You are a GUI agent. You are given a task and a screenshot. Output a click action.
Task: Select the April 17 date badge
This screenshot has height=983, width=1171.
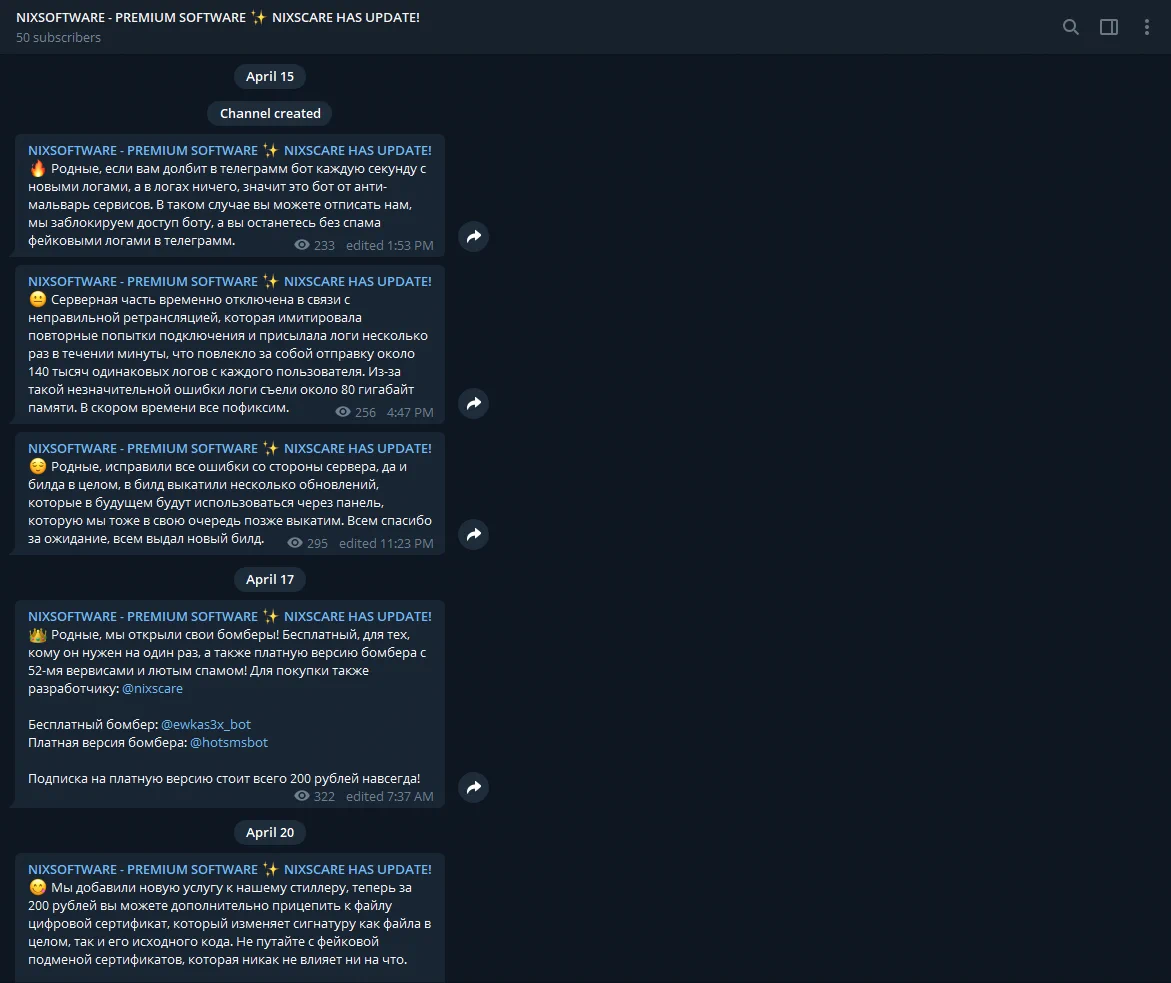pos(270,580)
